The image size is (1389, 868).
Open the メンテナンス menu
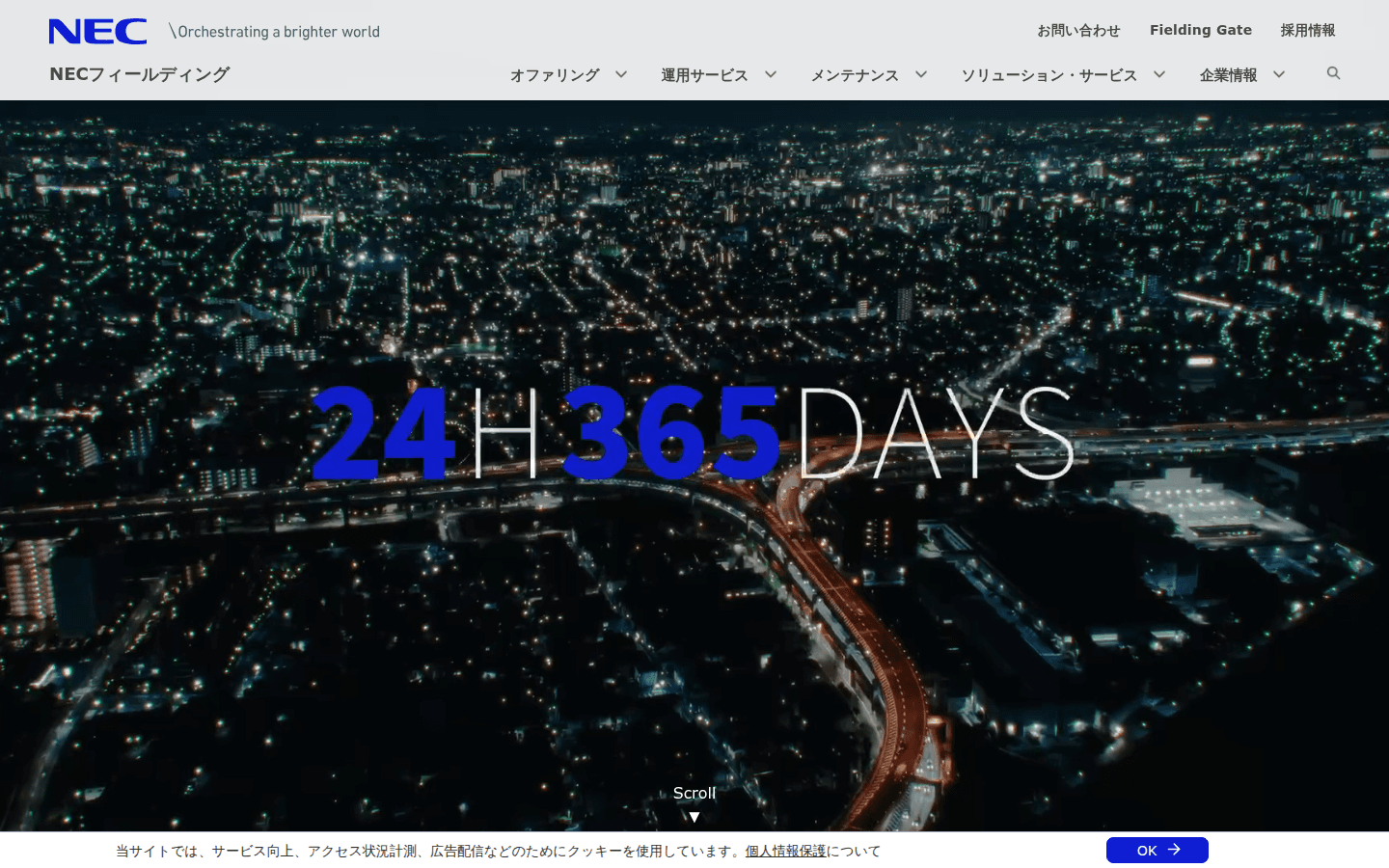point(855,75)
